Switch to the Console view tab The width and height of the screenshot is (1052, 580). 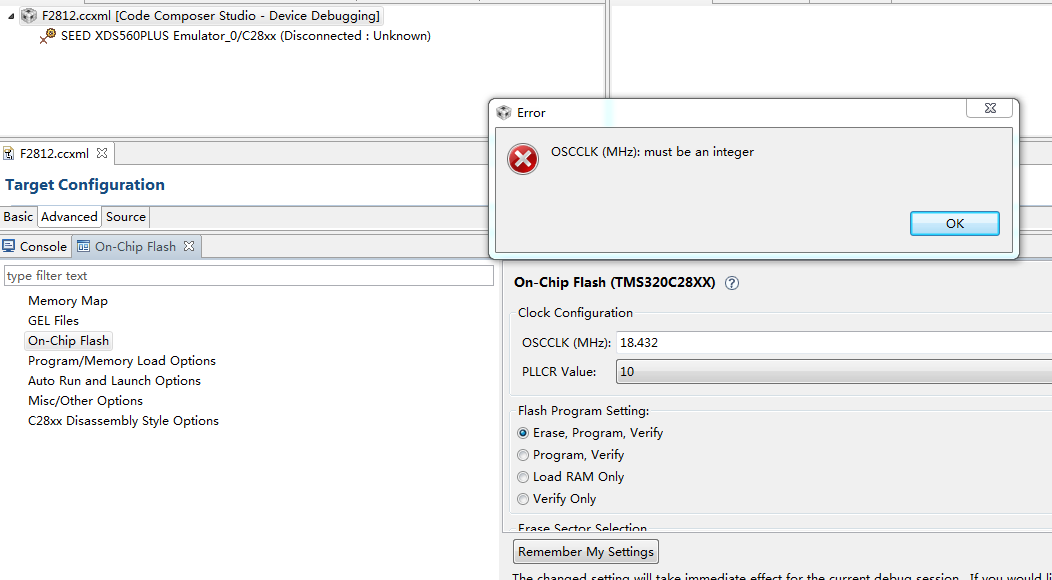(x=43, y=246)
